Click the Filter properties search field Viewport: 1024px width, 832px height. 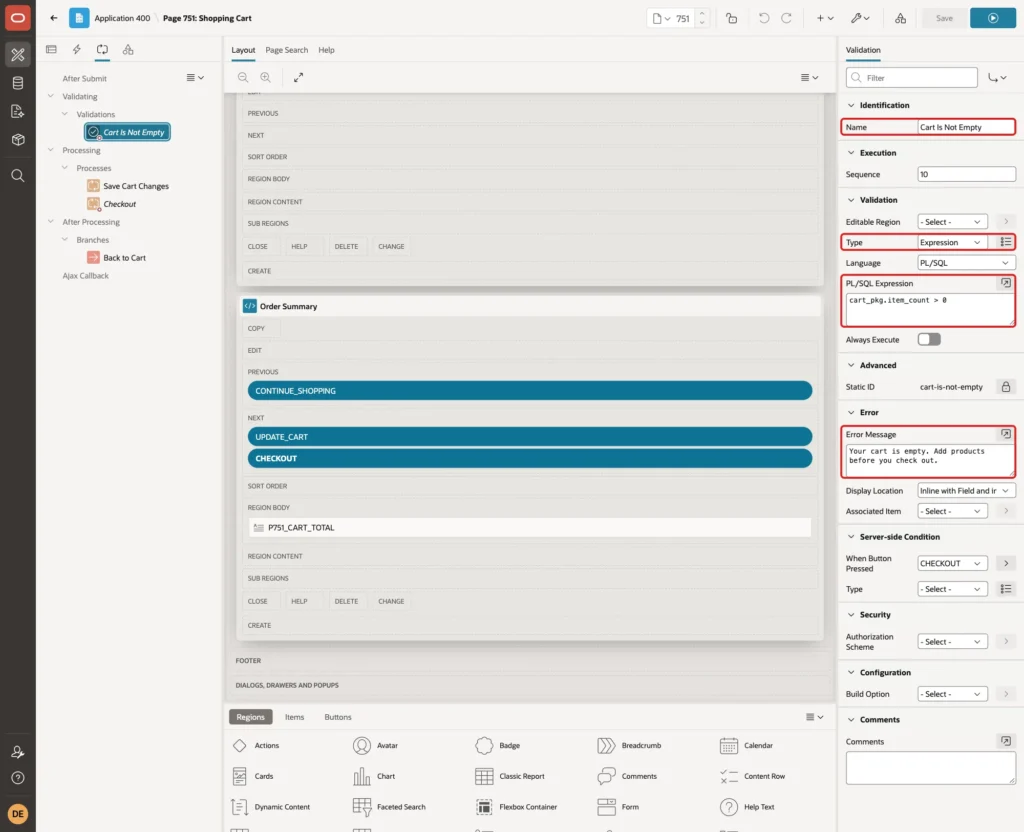tap(912, 78)
